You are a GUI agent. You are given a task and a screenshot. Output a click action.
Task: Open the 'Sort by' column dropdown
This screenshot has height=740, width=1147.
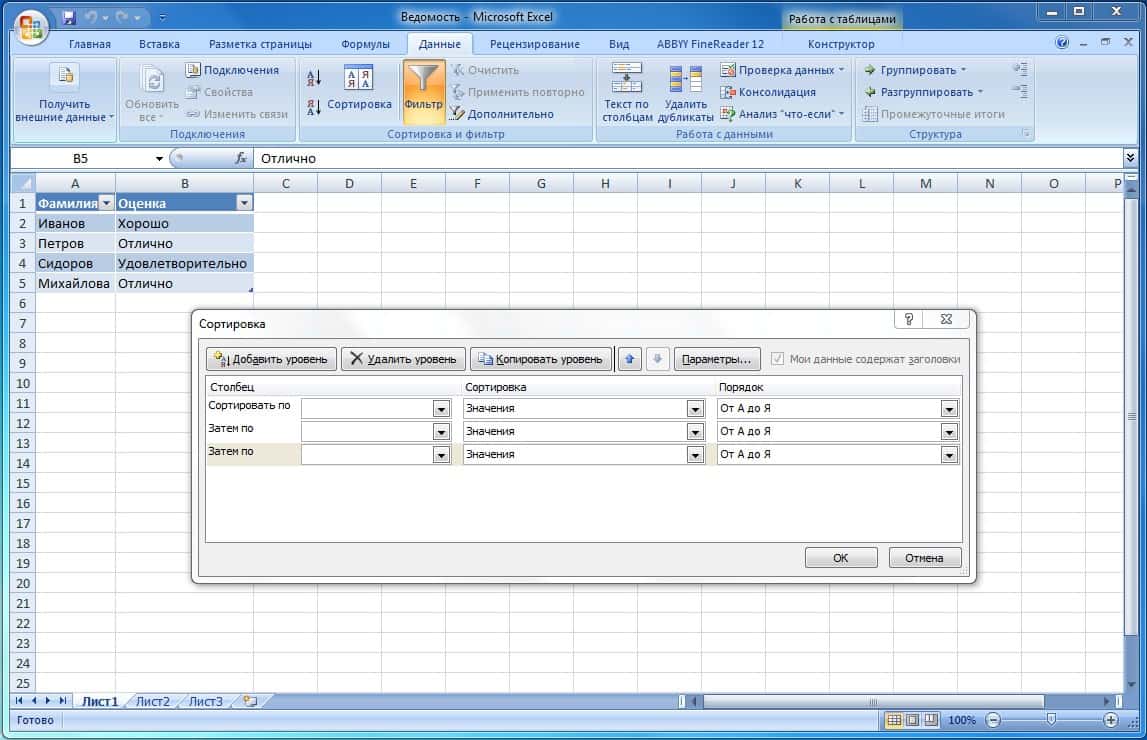441,408
